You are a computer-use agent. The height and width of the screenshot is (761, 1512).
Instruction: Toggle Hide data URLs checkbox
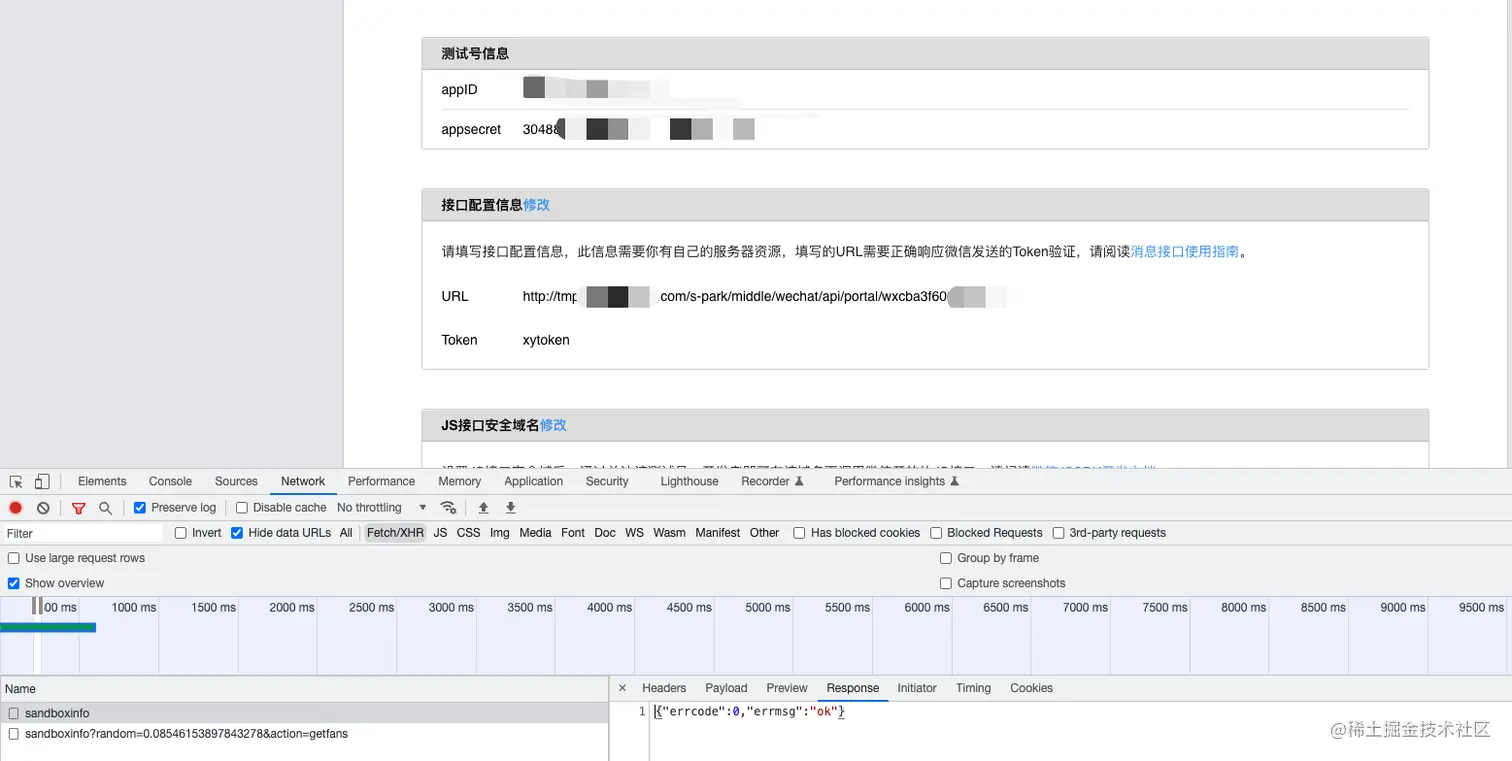pos(237,533)
